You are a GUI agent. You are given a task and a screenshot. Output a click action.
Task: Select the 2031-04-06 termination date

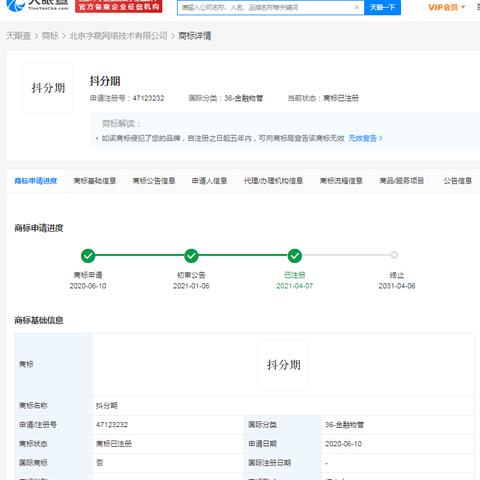[x=397, y=286]
